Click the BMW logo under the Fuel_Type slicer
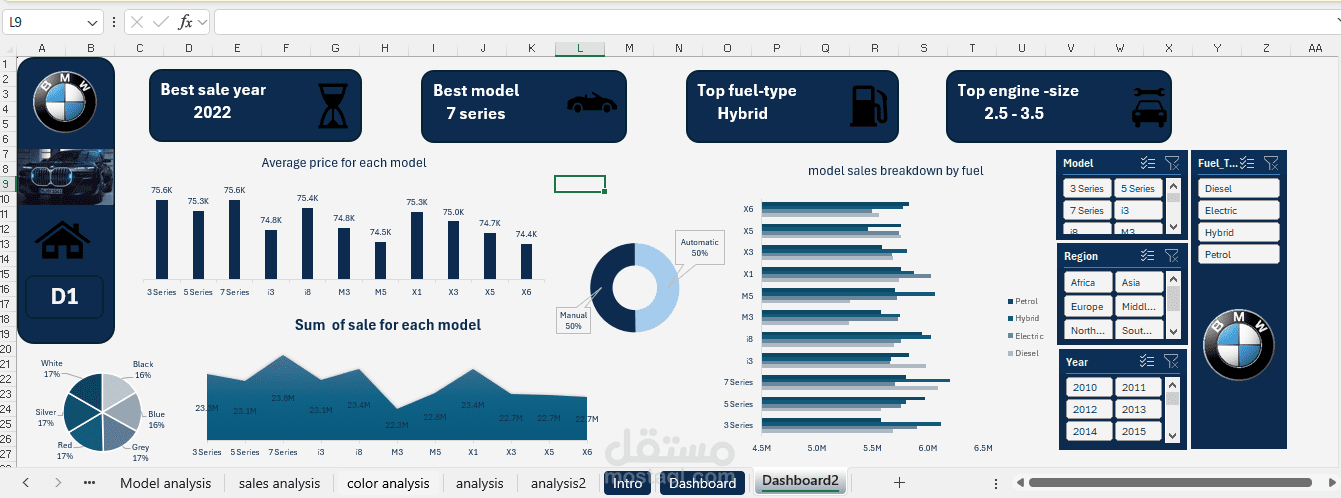 [1238, 345]
